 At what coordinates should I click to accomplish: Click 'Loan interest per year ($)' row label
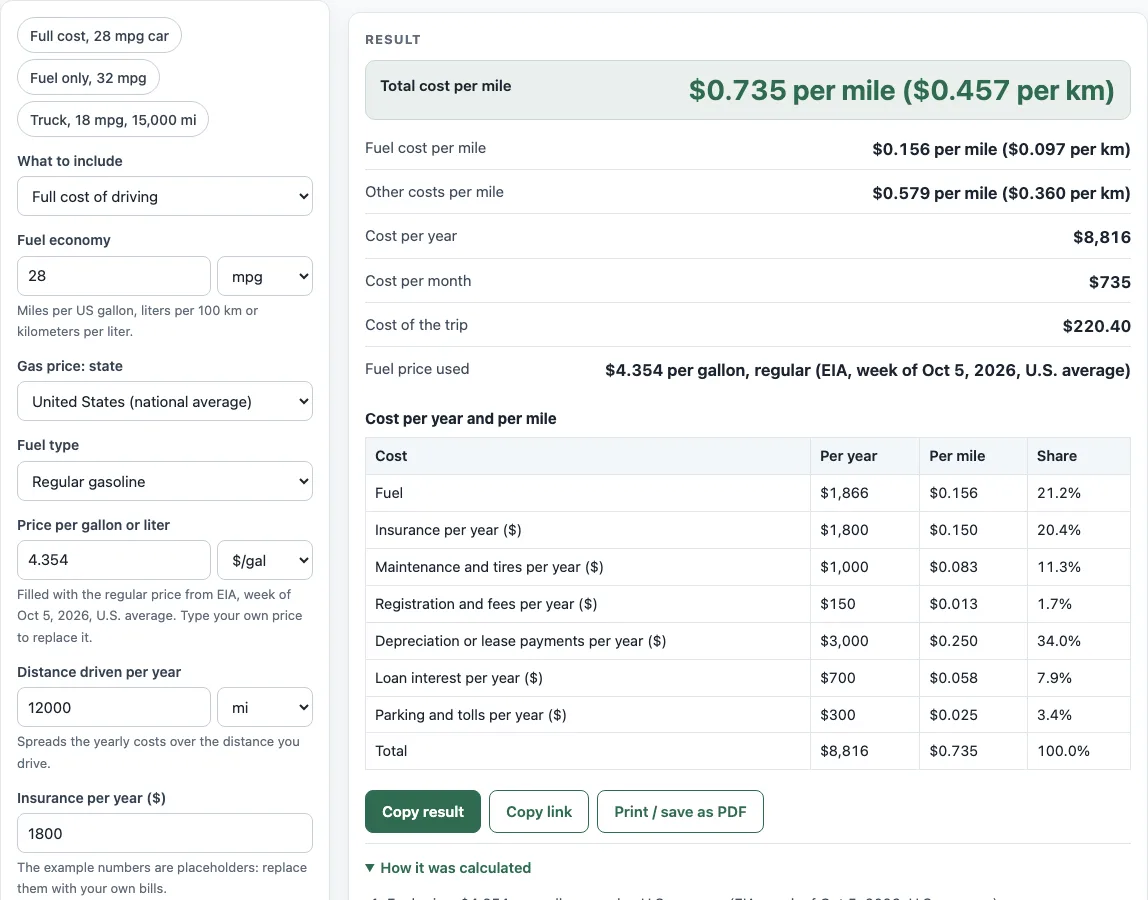pos(458,677)
